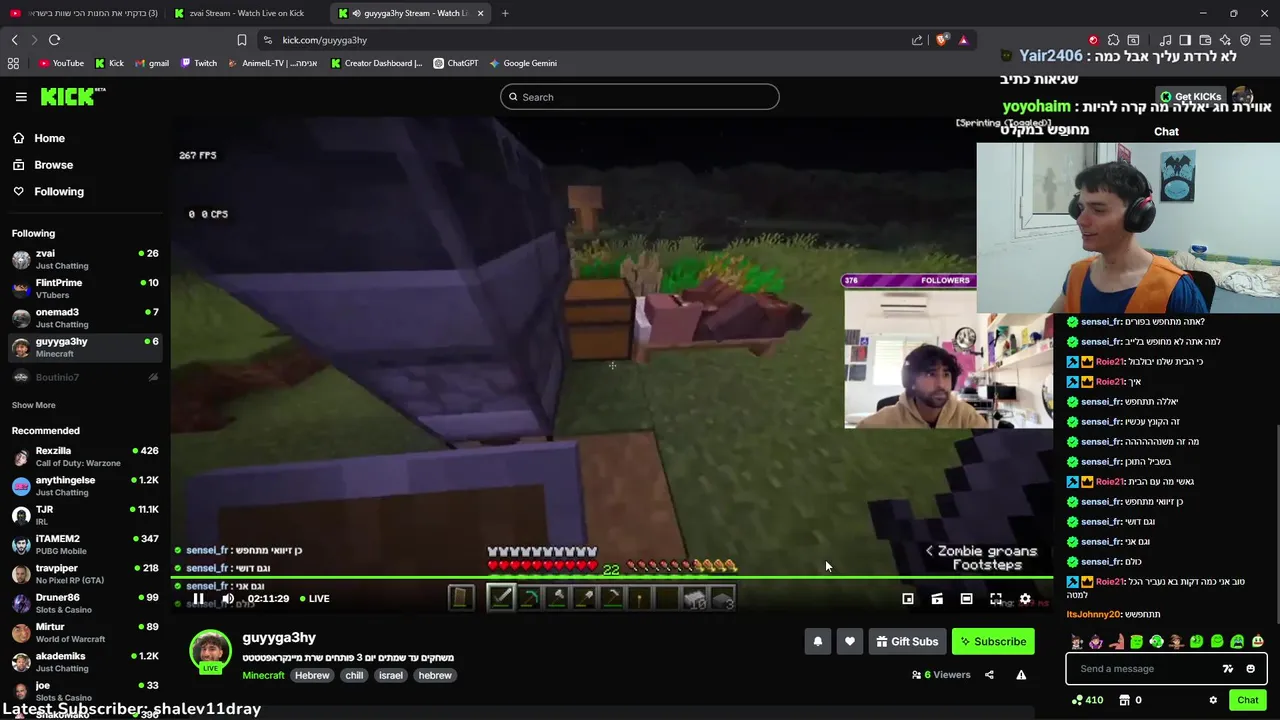
Task: Click the translate icon in message box
Action: pos(1228,669)
